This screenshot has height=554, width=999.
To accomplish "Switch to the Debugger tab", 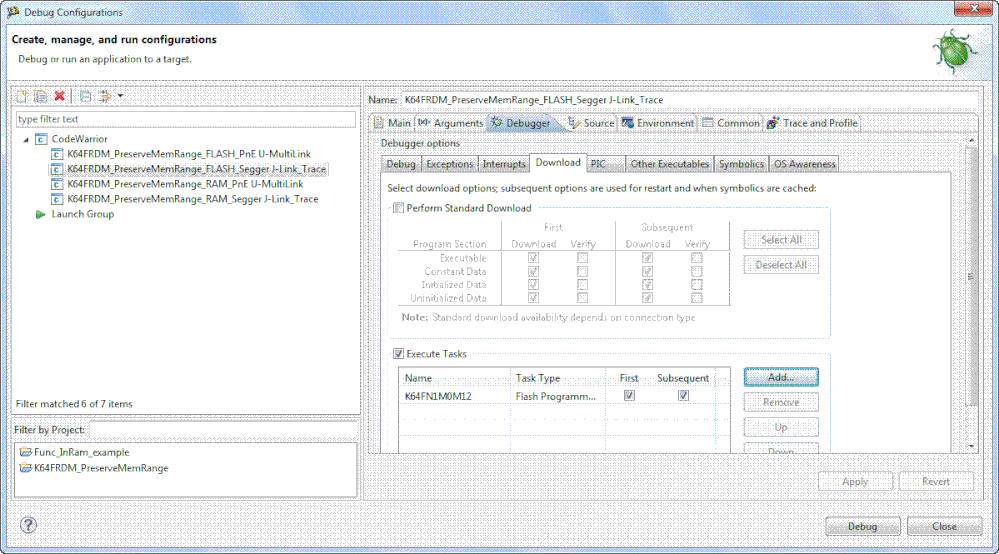I will pyautogui.click(x=521, y=123).
